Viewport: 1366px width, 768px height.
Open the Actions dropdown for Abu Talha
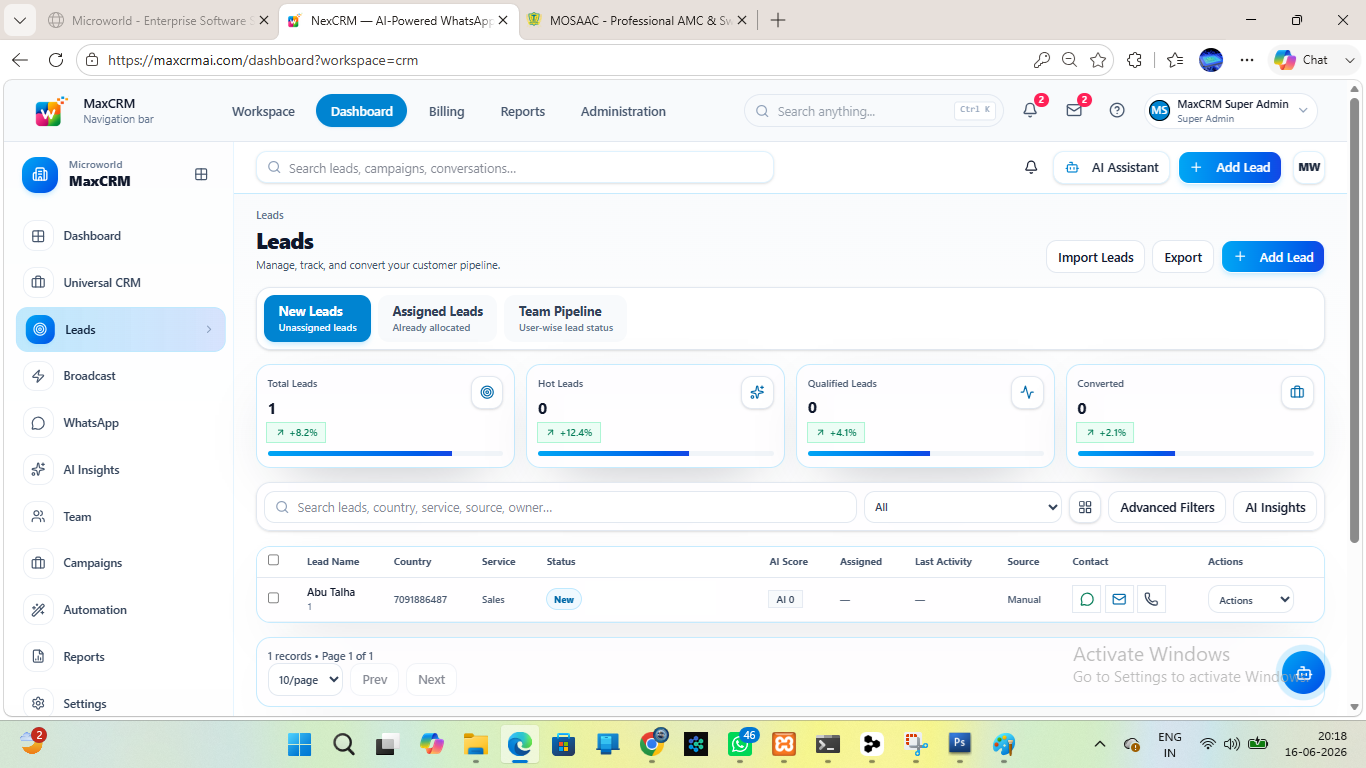coord(1251,600)
